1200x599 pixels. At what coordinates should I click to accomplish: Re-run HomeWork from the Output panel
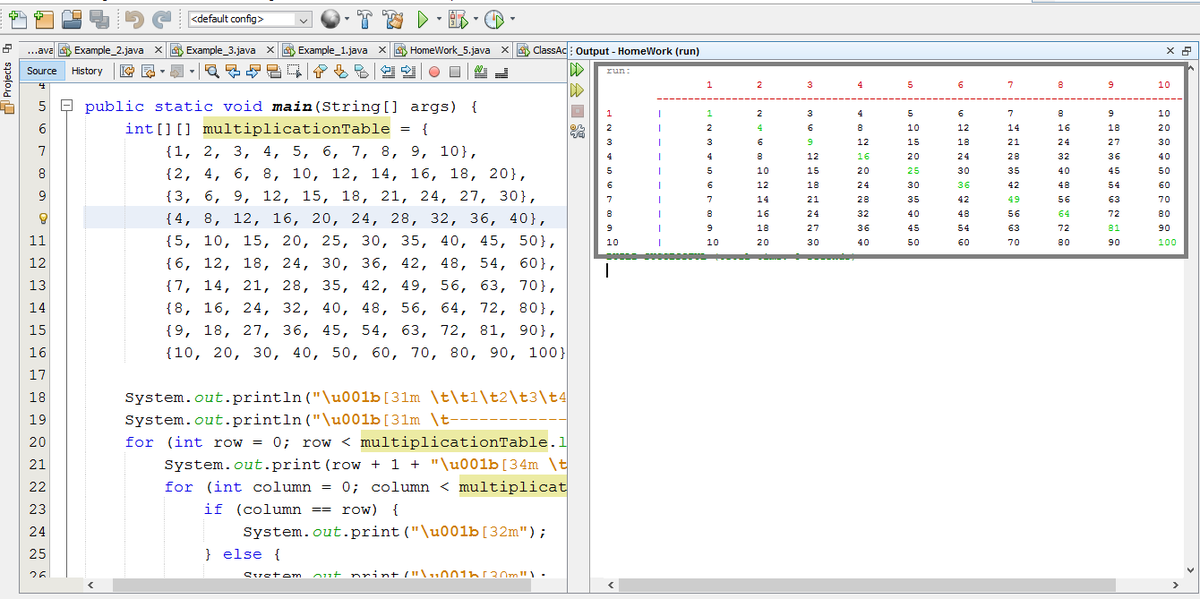[x=577, y=70]
